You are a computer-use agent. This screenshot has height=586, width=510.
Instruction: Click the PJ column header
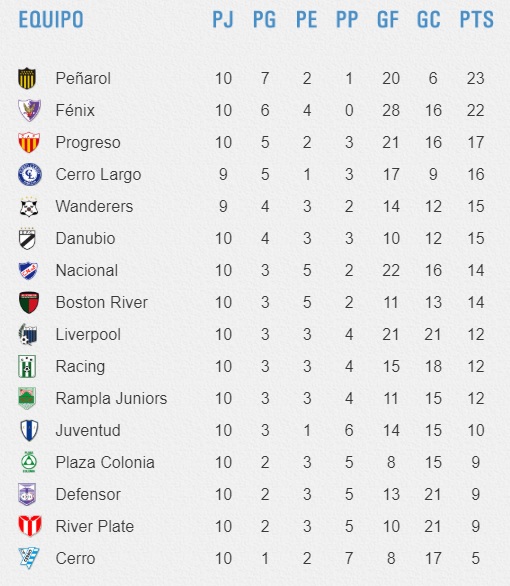pos(223,19)
